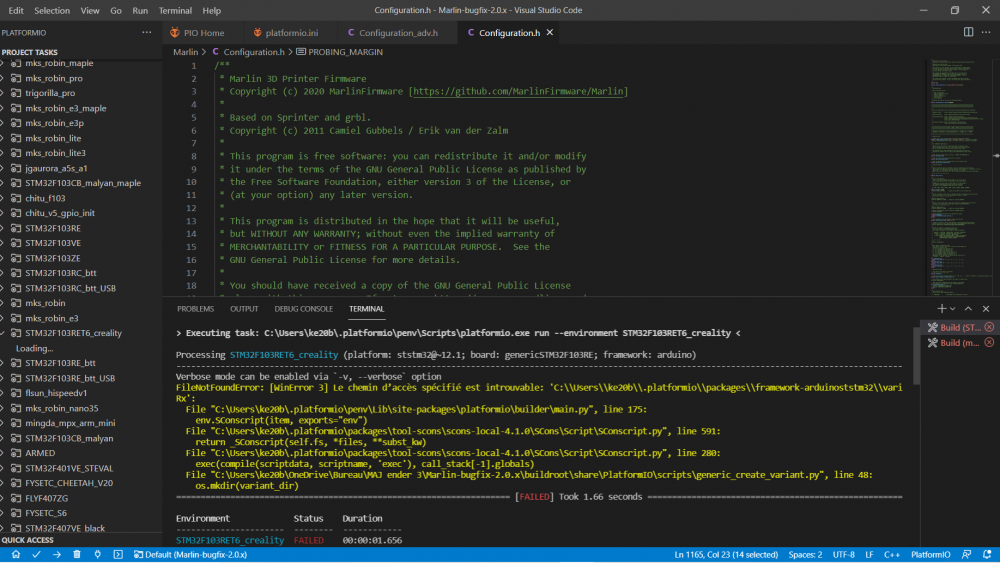Close the terminal panel
Image resolution: width=1000 pixels, height=563 pixels.
[x=986, y=309]
